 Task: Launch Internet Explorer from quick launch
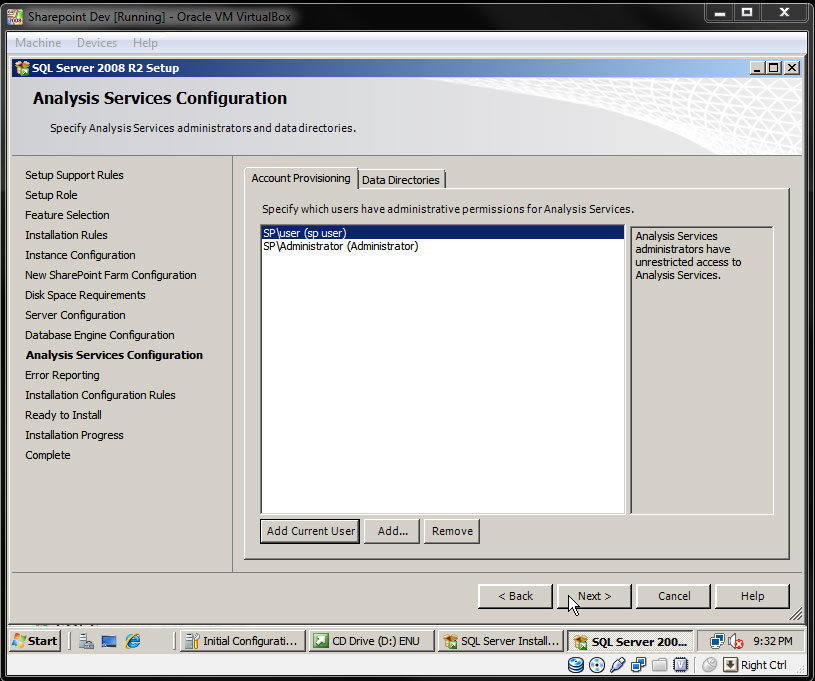tap(133, 641)
